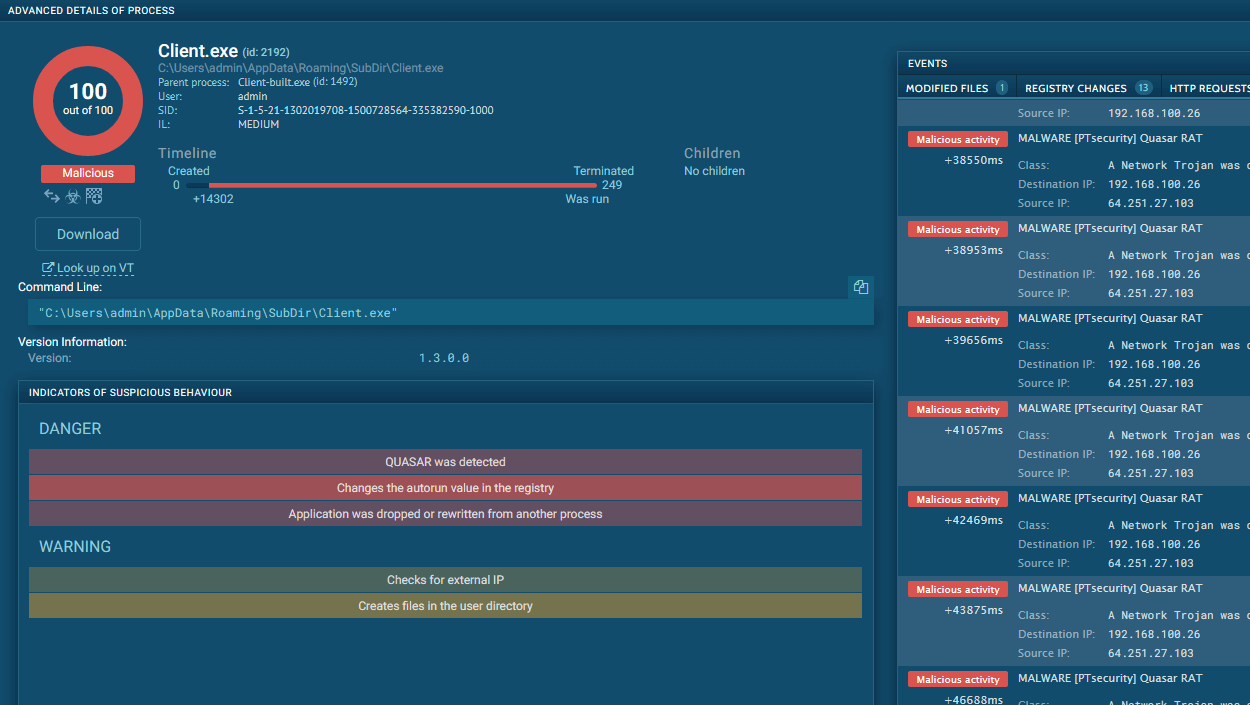
Task: Click the biohazard malware icon
Action: point(73,197)
